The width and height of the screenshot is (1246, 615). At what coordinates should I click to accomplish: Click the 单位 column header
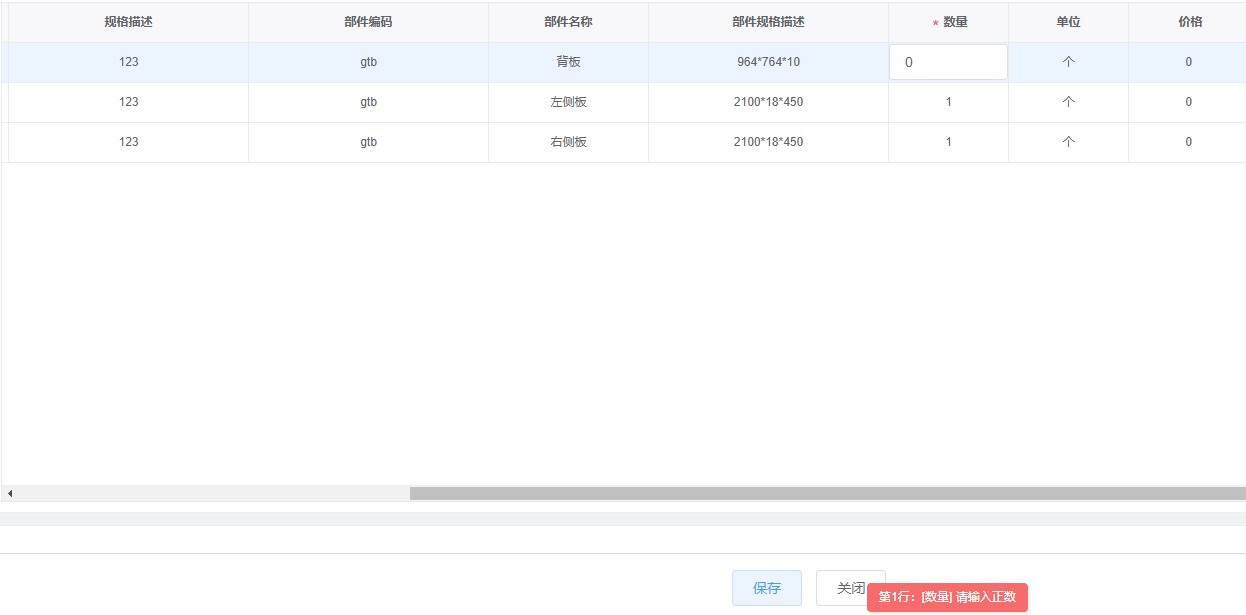click(x=1068, y=22)
